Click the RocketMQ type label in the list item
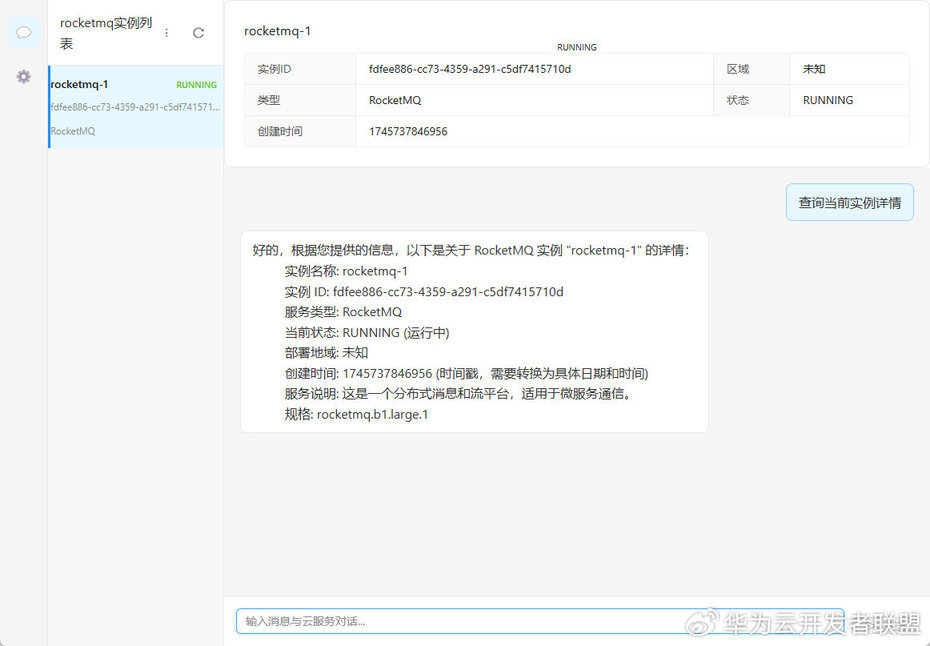The height and width of the screenshot is (646, 930). (73, 131)
